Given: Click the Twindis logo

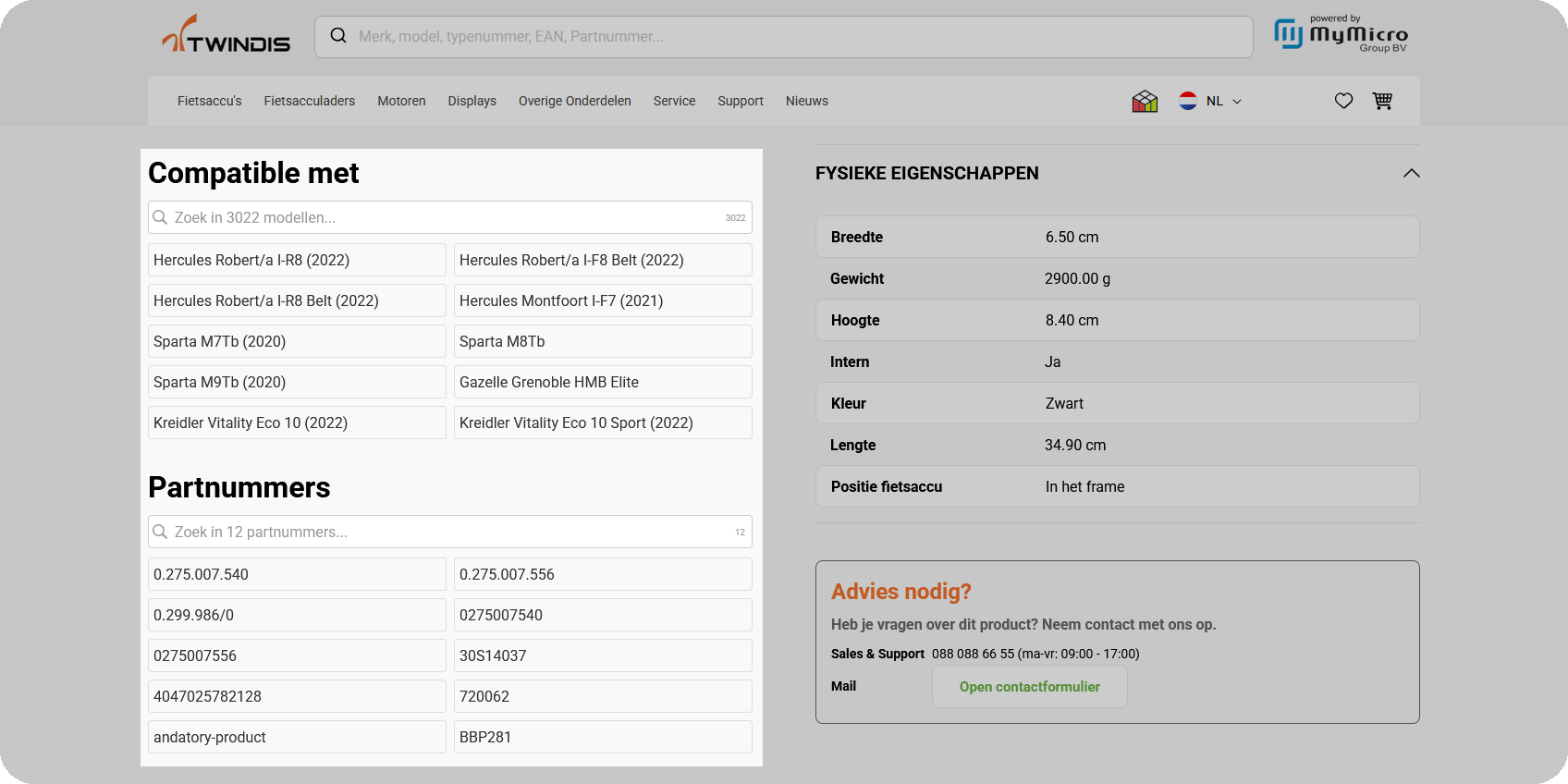Looking at the screenshot, I should point(227,34).
